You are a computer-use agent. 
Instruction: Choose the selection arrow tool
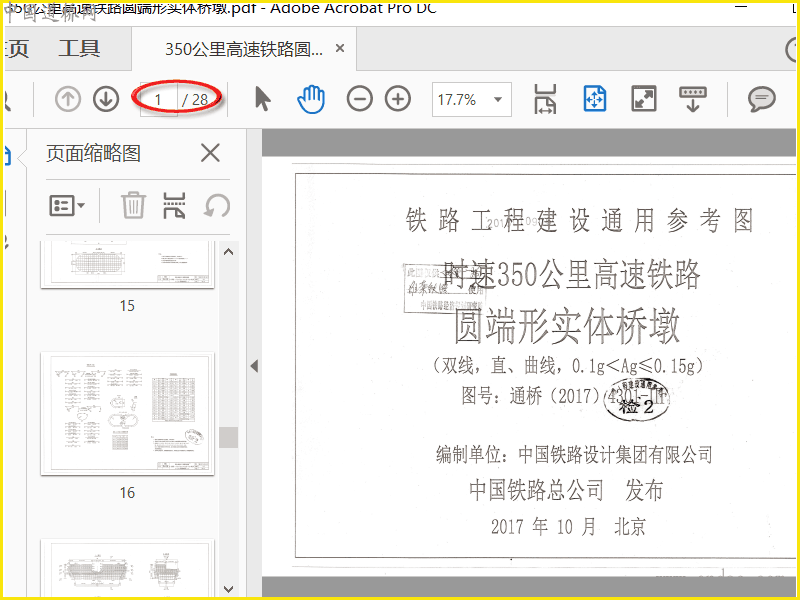click(x=263, y=98)
